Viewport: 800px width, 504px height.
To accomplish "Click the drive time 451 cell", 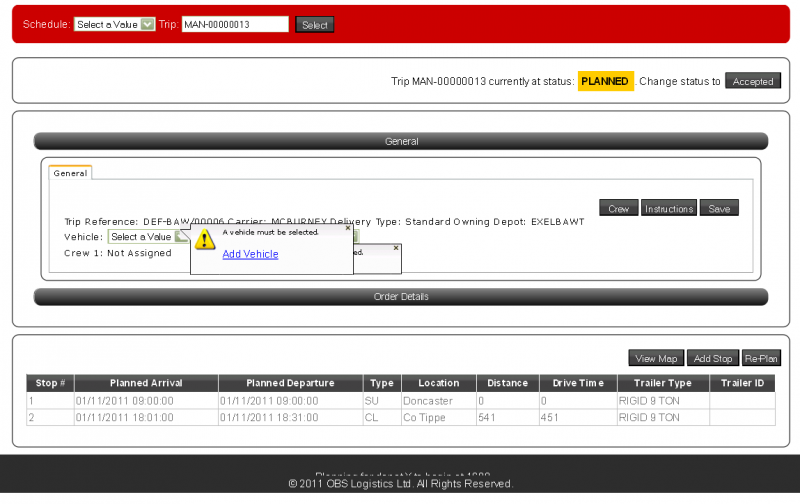I will 578,417.
